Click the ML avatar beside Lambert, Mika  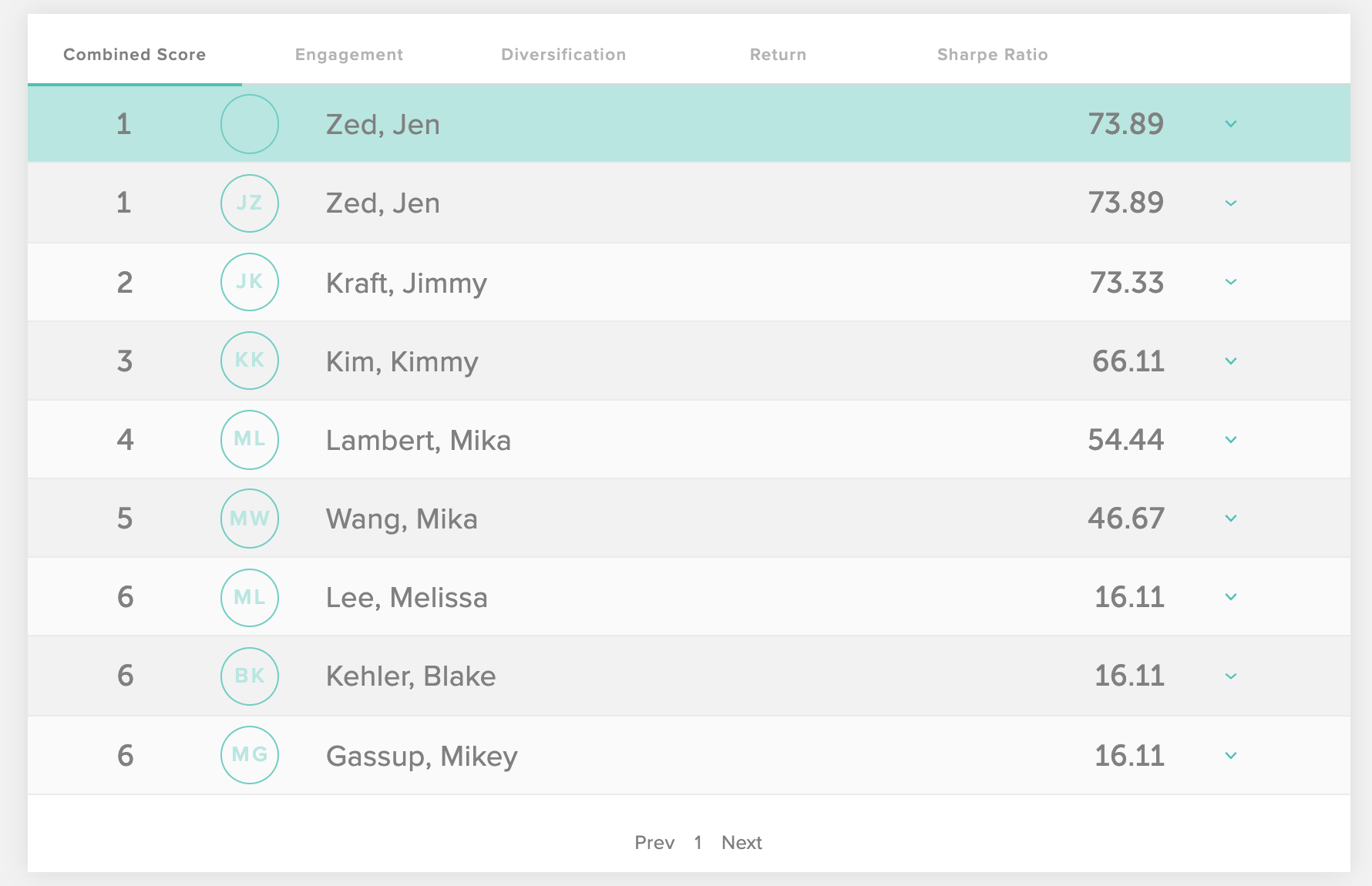[250, 440]
